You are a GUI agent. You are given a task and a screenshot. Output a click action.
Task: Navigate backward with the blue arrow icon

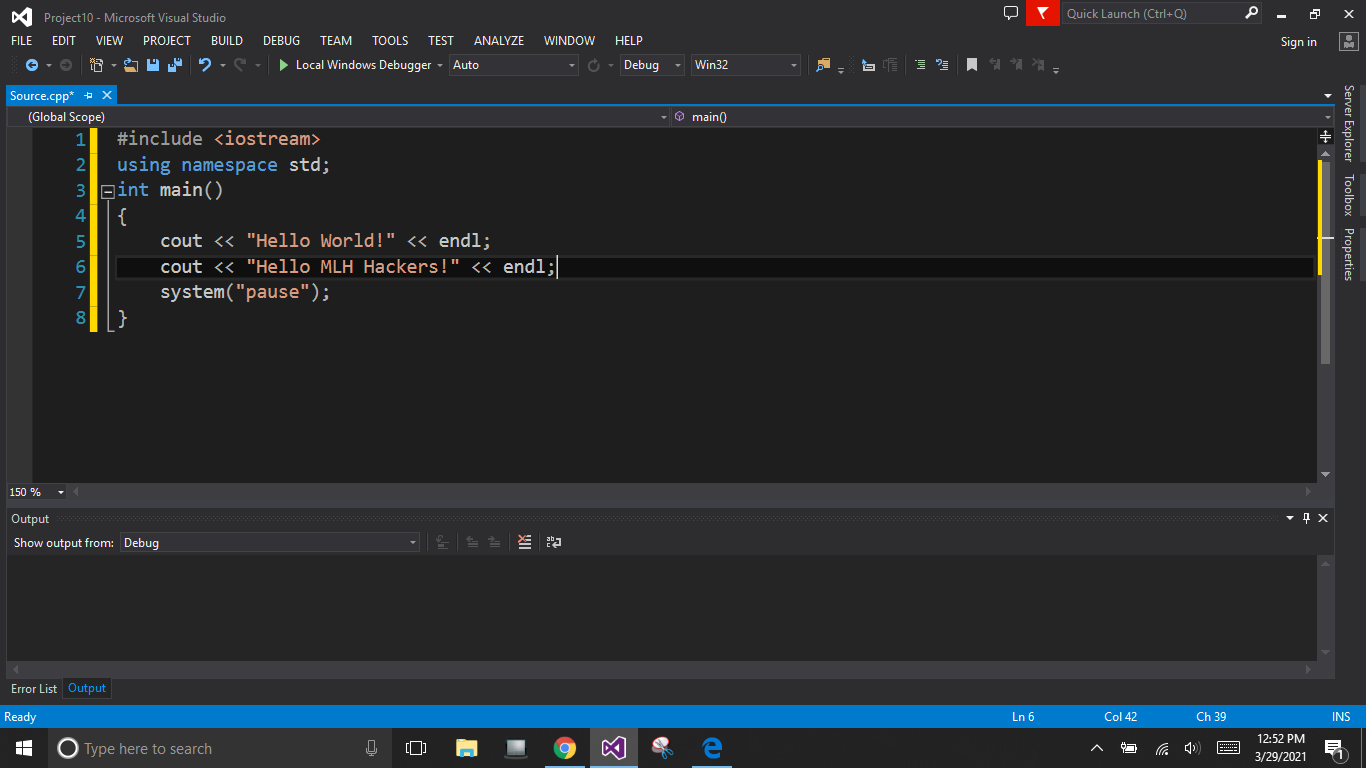[32, 65]
